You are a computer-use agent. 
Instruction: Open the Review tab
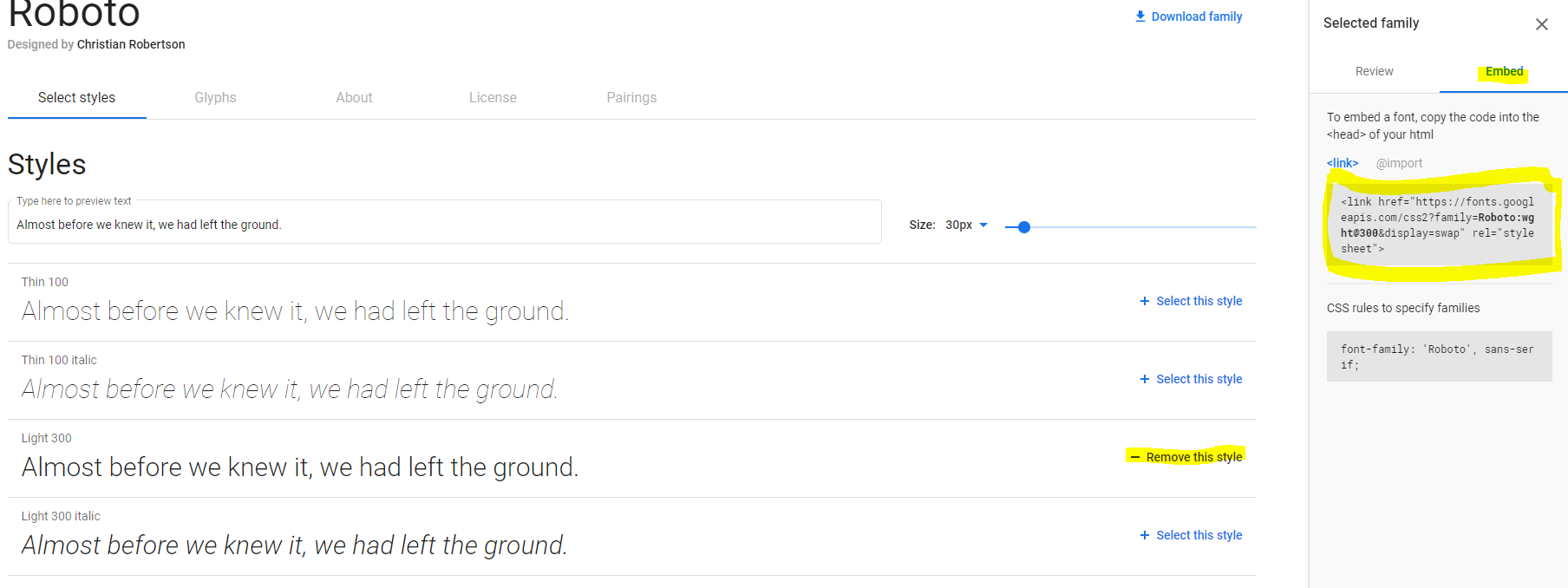point(1374,71)
